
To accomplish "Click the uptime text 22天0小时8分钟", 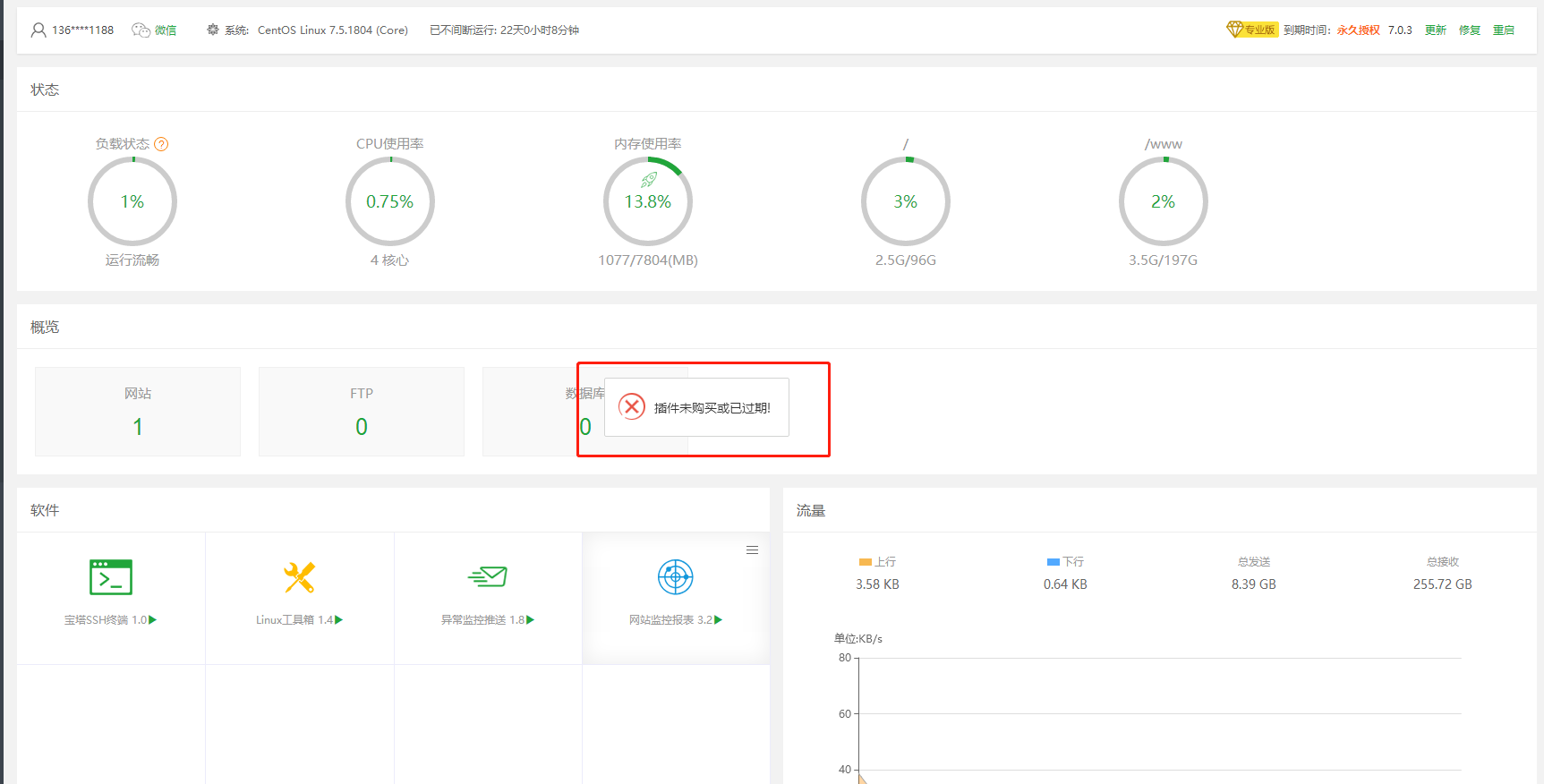I will (x=540, y=30).
